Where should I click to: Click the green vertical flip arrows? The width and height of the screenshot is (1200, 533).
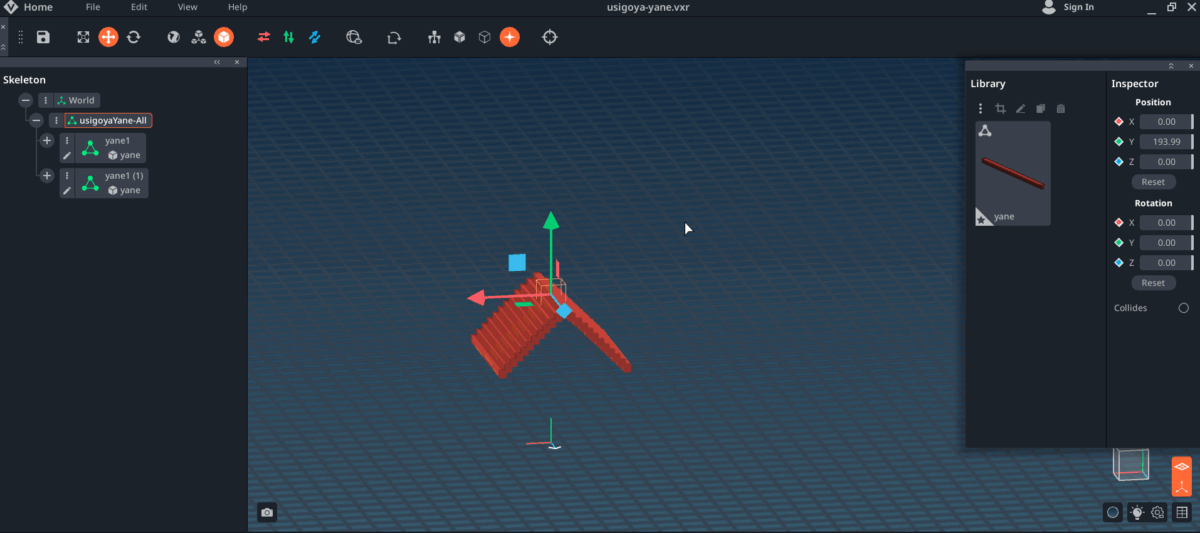pos(289,37)
